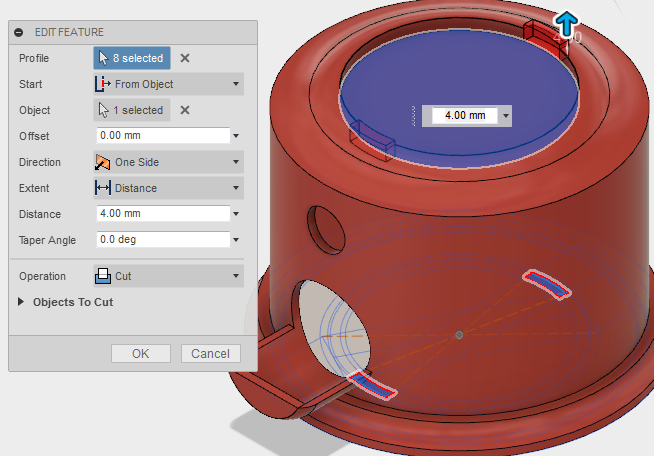Click the 'EDIT FEATURE' dialog title

[x=69, y=32]
